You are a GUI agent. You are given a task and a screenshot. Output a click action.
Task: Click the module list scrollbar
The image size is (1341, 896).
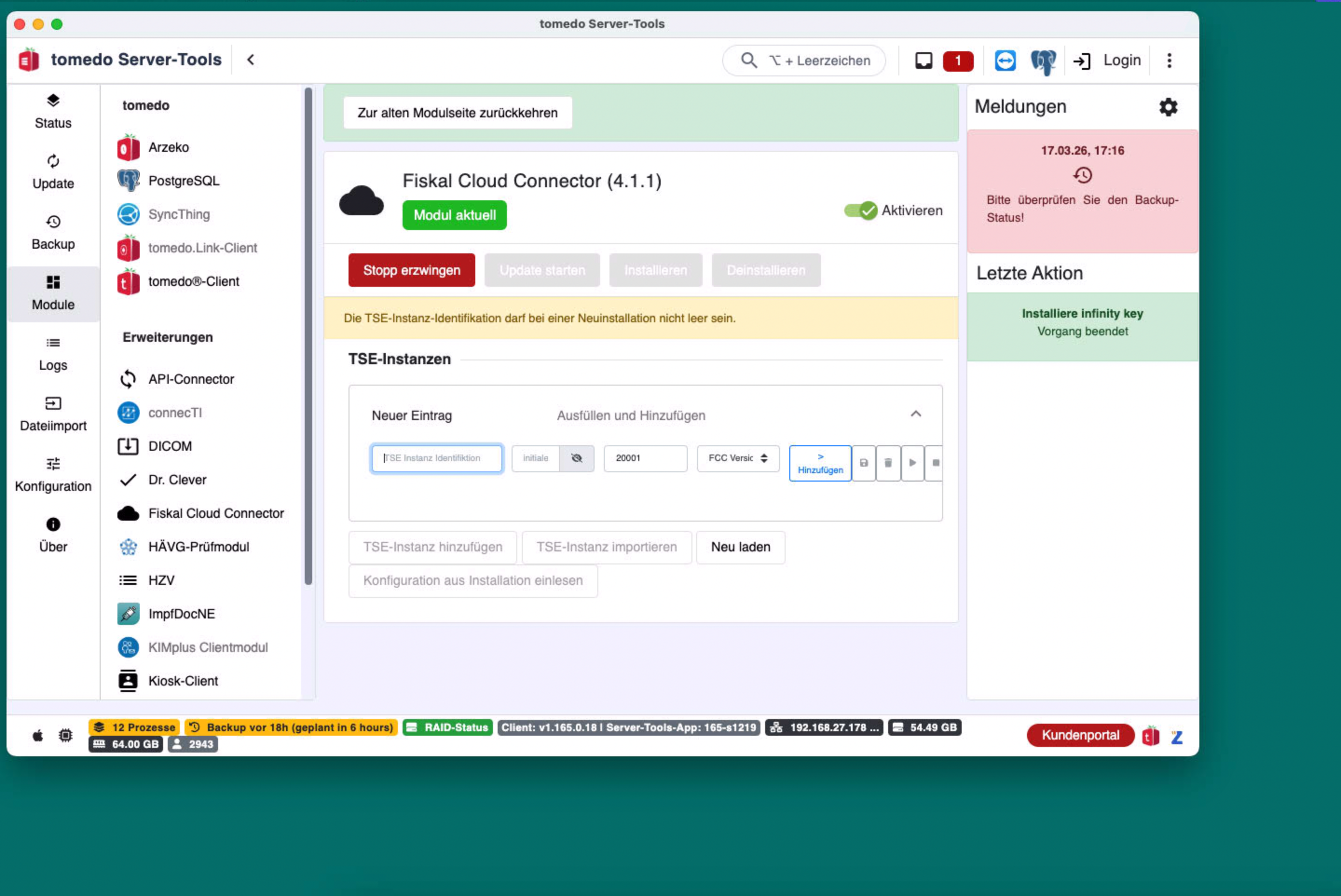click(308, 336)
